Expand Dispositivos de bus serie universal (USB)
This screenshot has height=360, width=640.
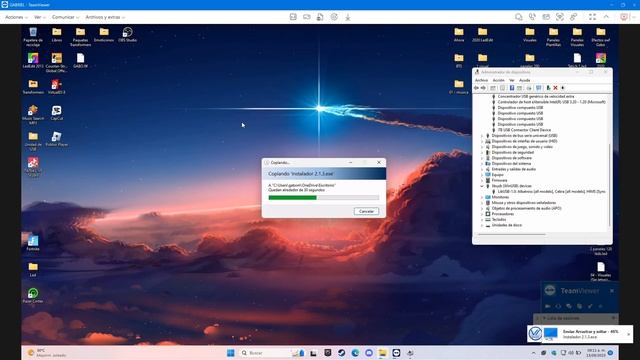482,136
